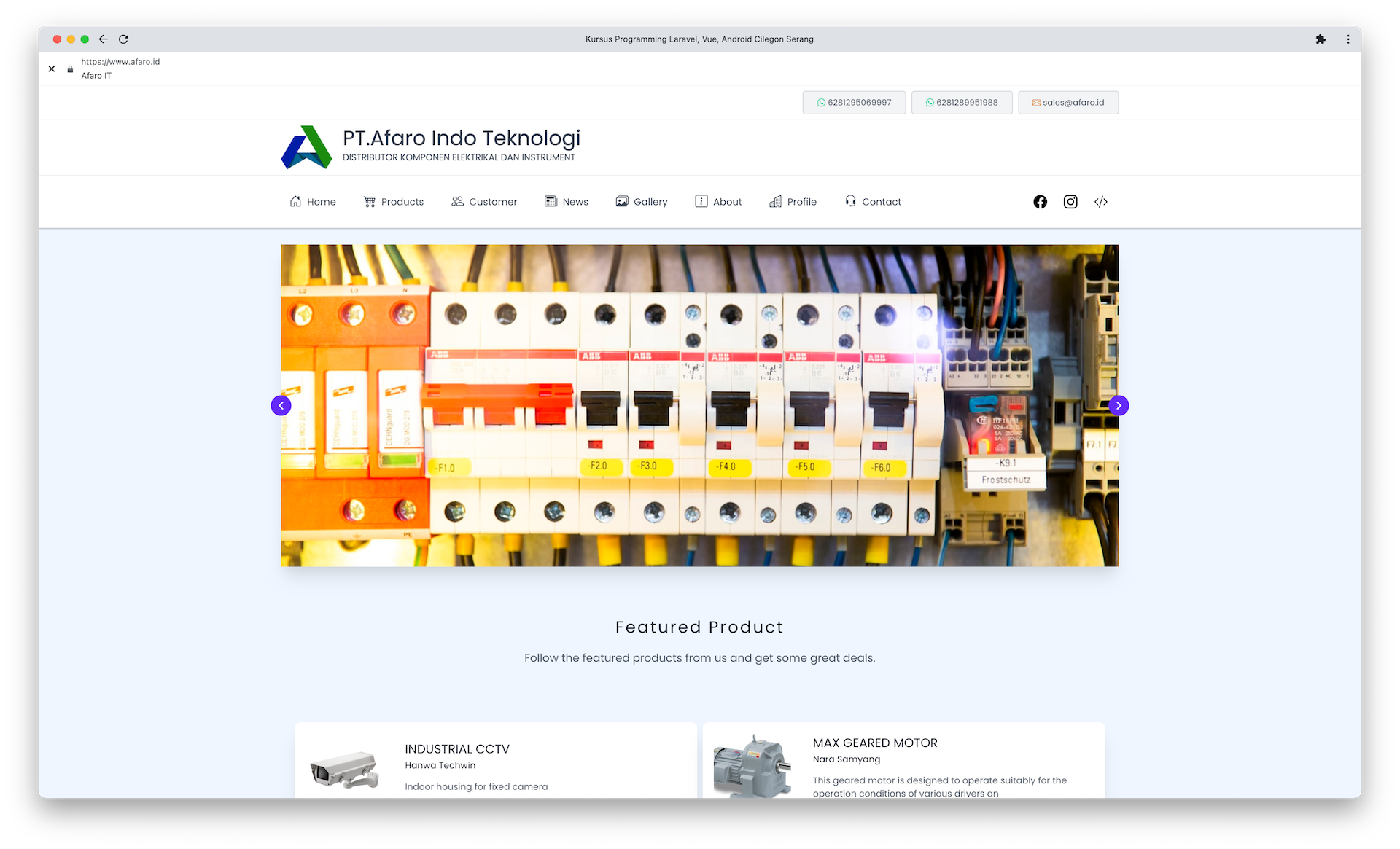Click the code embed icon in the navbar
The width and height of the screenshot is (1400, 849).
1100,202
